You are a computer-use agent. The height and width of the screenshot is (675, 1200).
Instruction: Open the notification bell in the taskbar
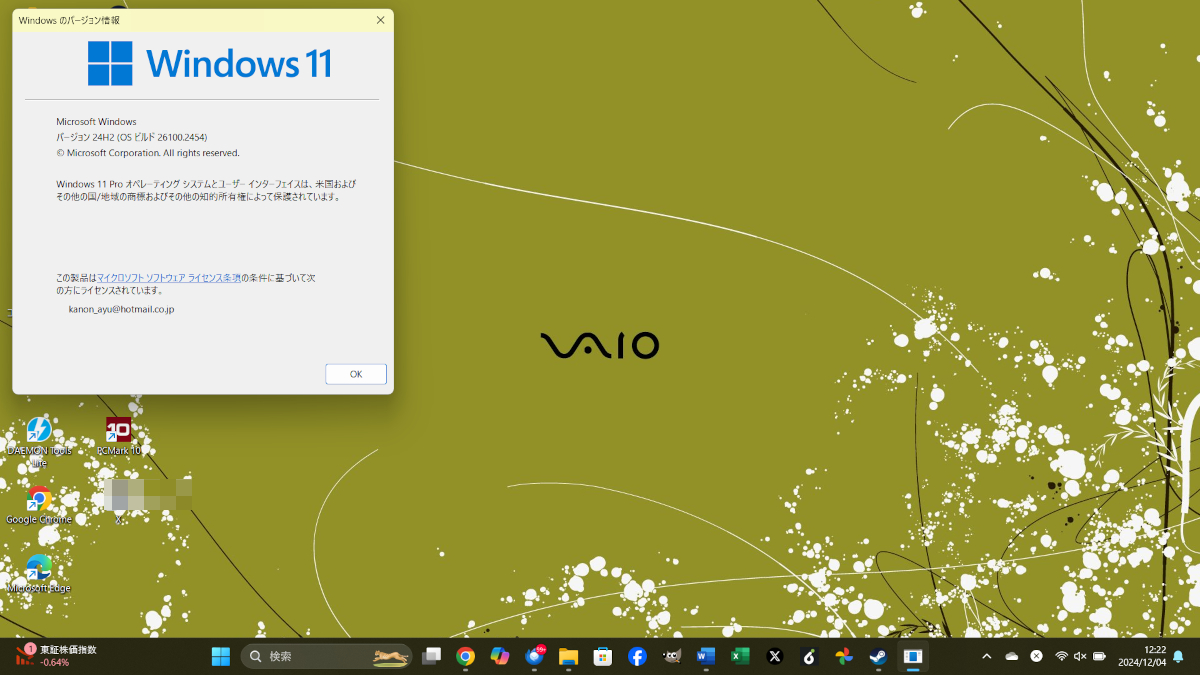(1178, 657)
